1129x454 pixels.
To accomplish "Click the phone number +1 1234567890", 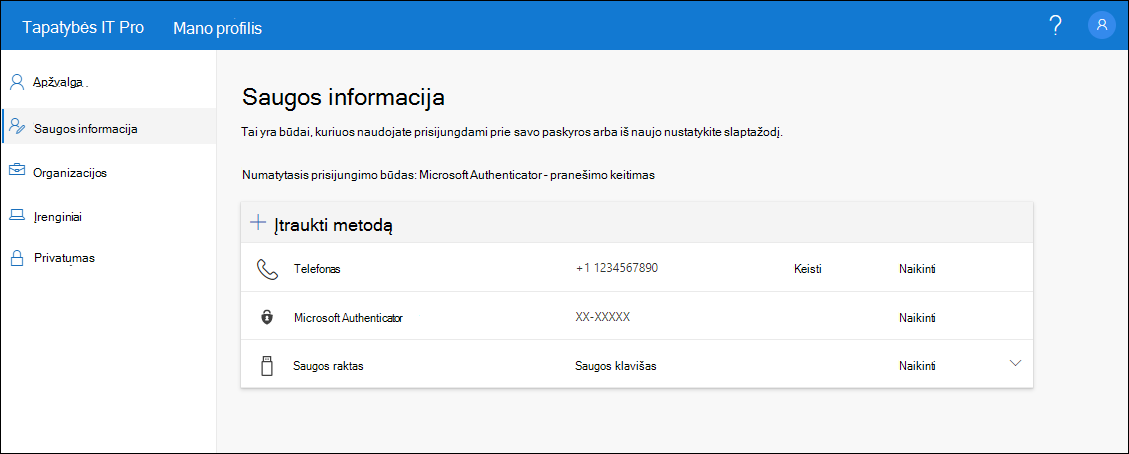I will click(x=617, y=268).
